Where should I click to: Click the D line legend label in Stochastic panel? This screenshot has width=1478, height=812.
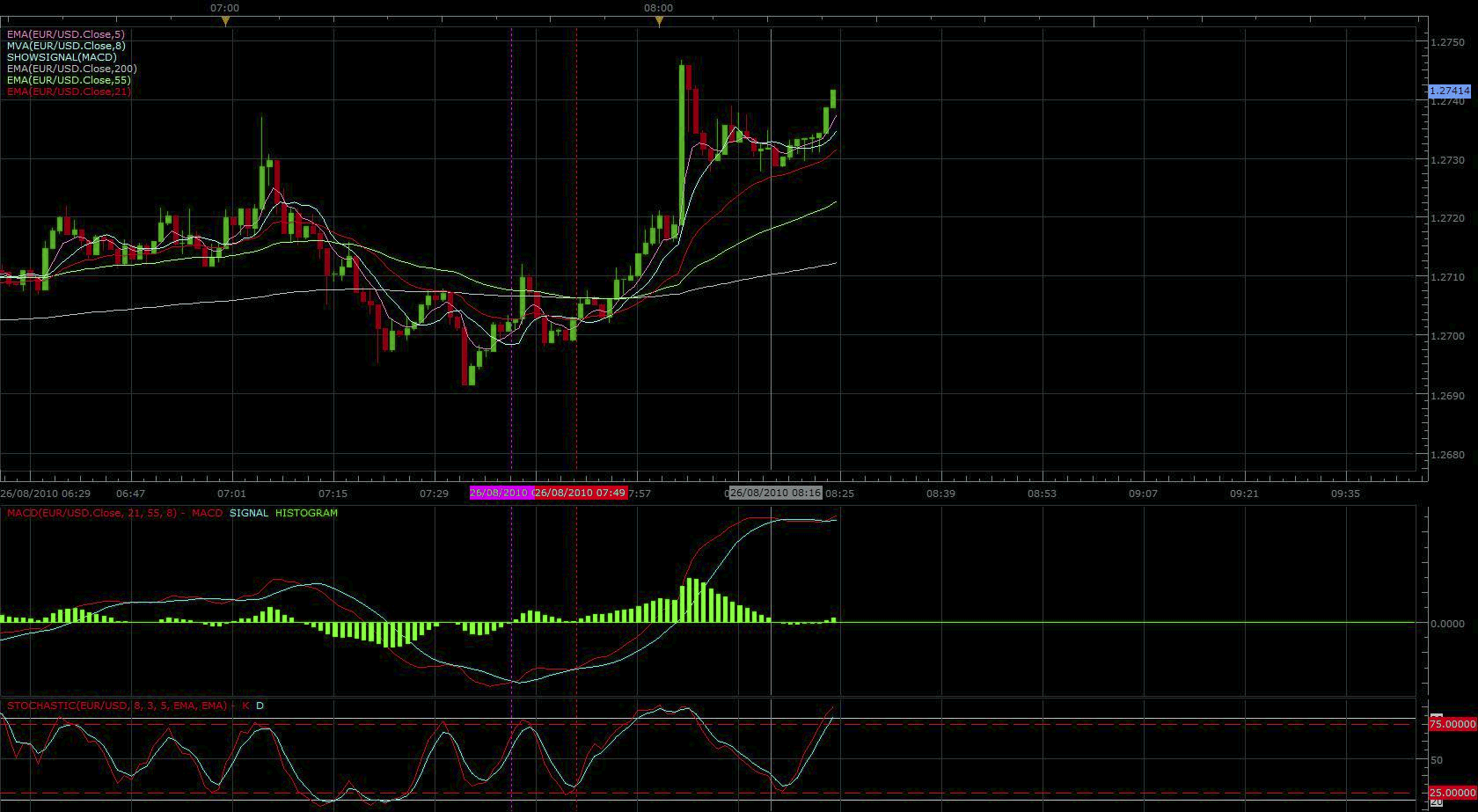point(260,706)
